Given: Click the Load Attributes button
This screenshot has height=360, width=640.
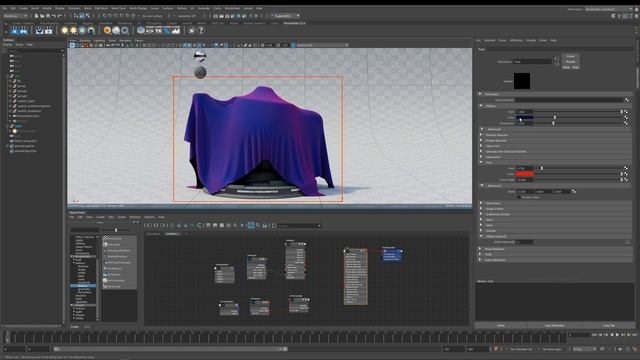Looking at the screenshot, I should point(554,326).
